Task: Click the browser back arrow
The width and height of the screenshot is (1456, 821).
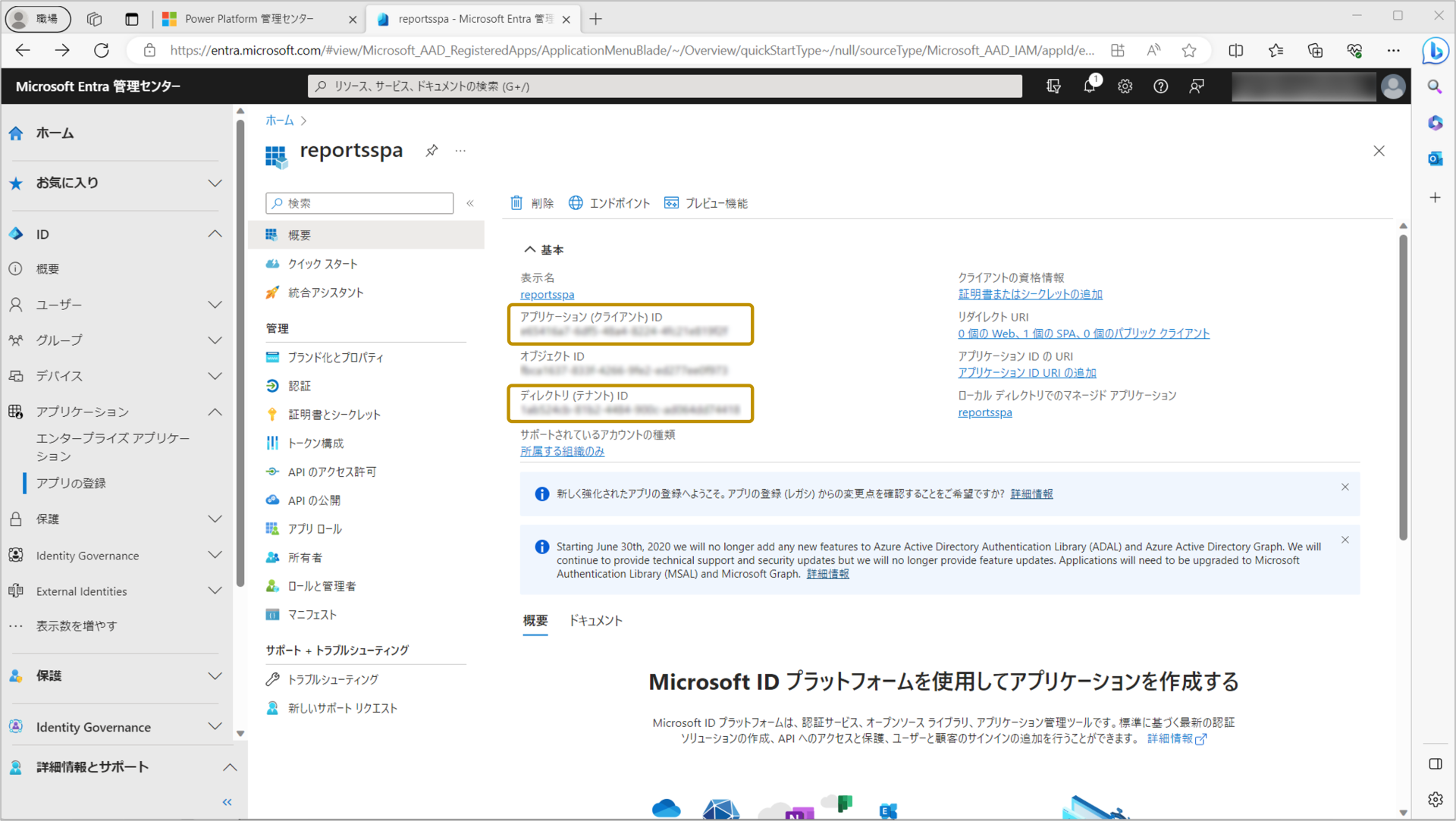Action: [x=23, y=50]
